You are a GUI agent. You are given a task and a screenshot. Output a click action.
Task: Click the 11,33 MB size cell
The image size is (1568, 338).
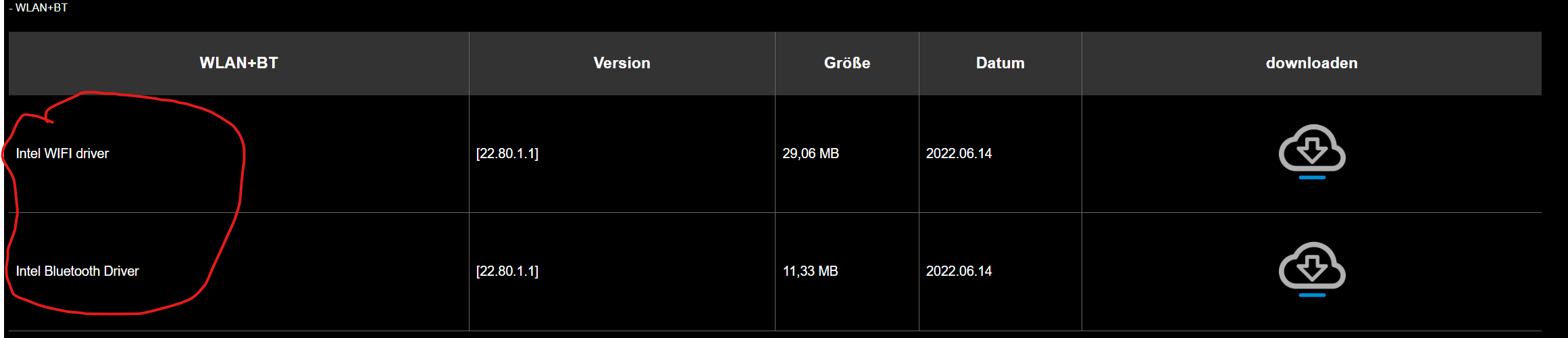[810, 271]
